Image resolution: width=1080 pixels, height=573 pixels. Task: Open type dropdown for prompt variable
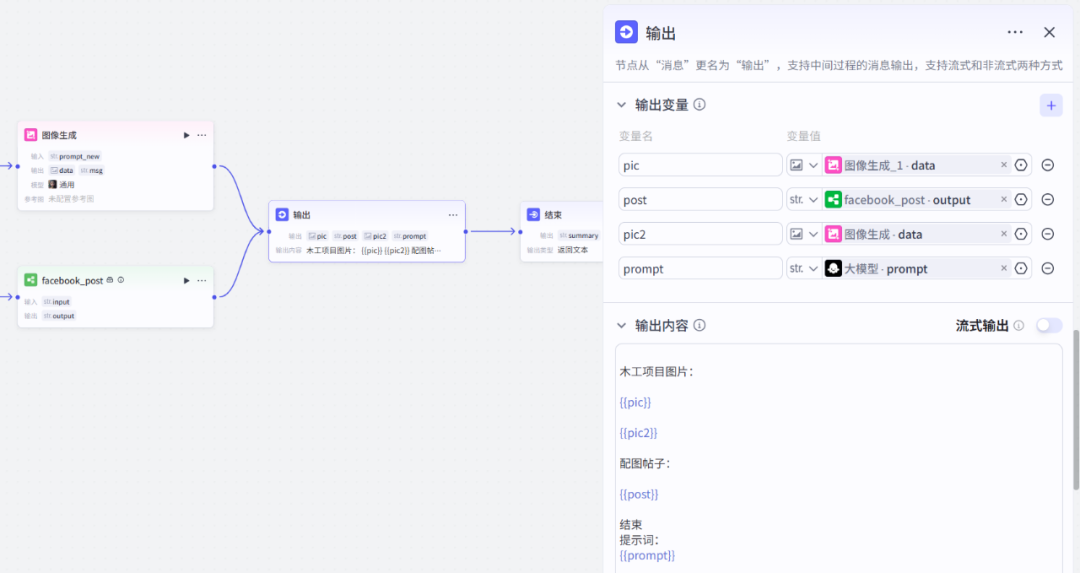(804, 269)
